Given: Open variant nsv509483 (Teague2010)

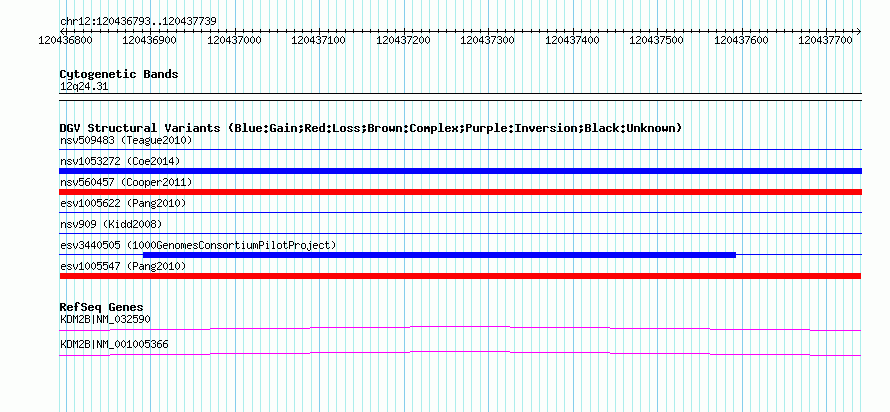Looking at the screenshot, I should [126, 140].
